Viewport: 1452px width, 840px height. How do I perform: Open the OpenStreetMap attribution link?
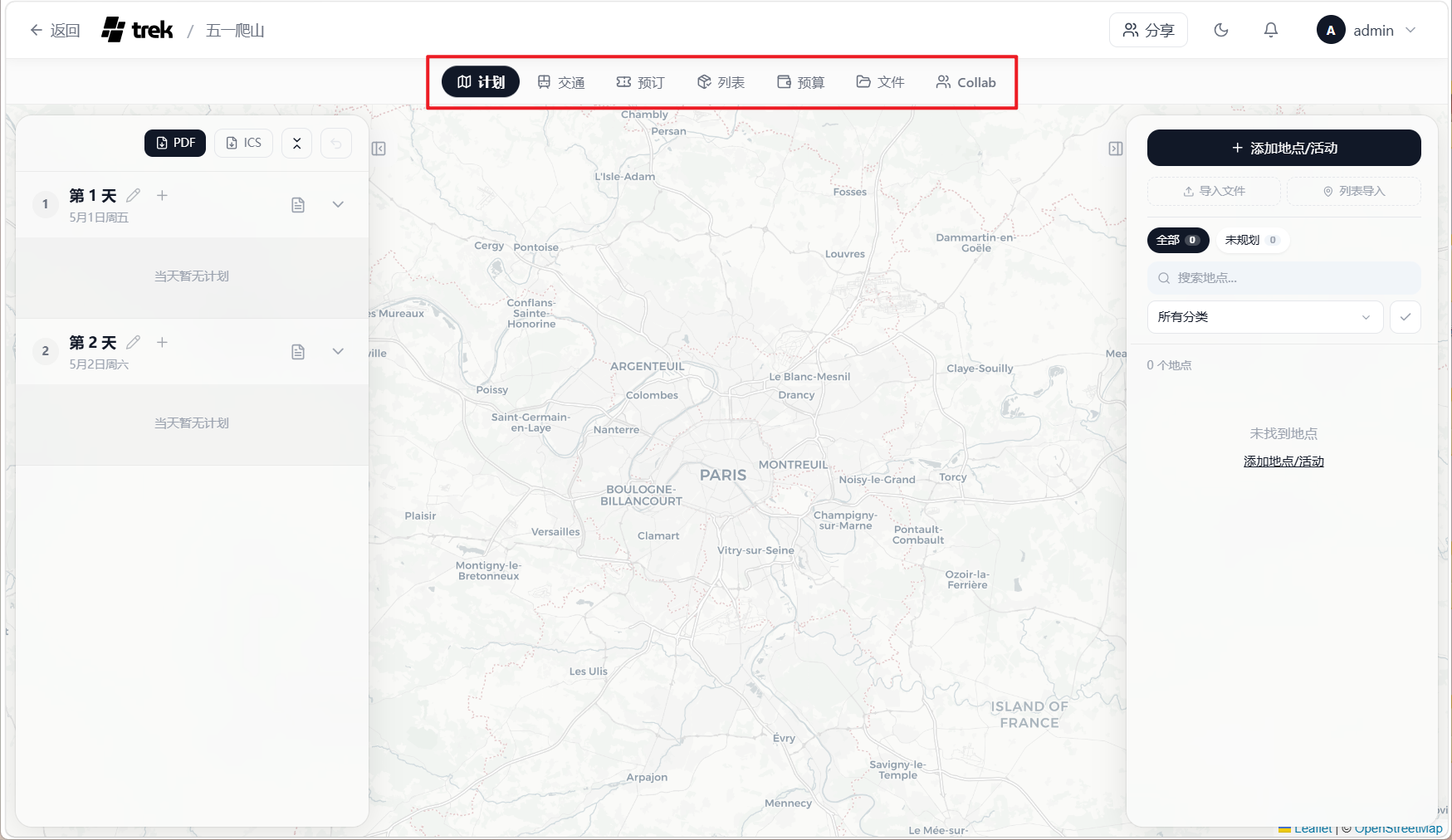(x=1399, y=828)
